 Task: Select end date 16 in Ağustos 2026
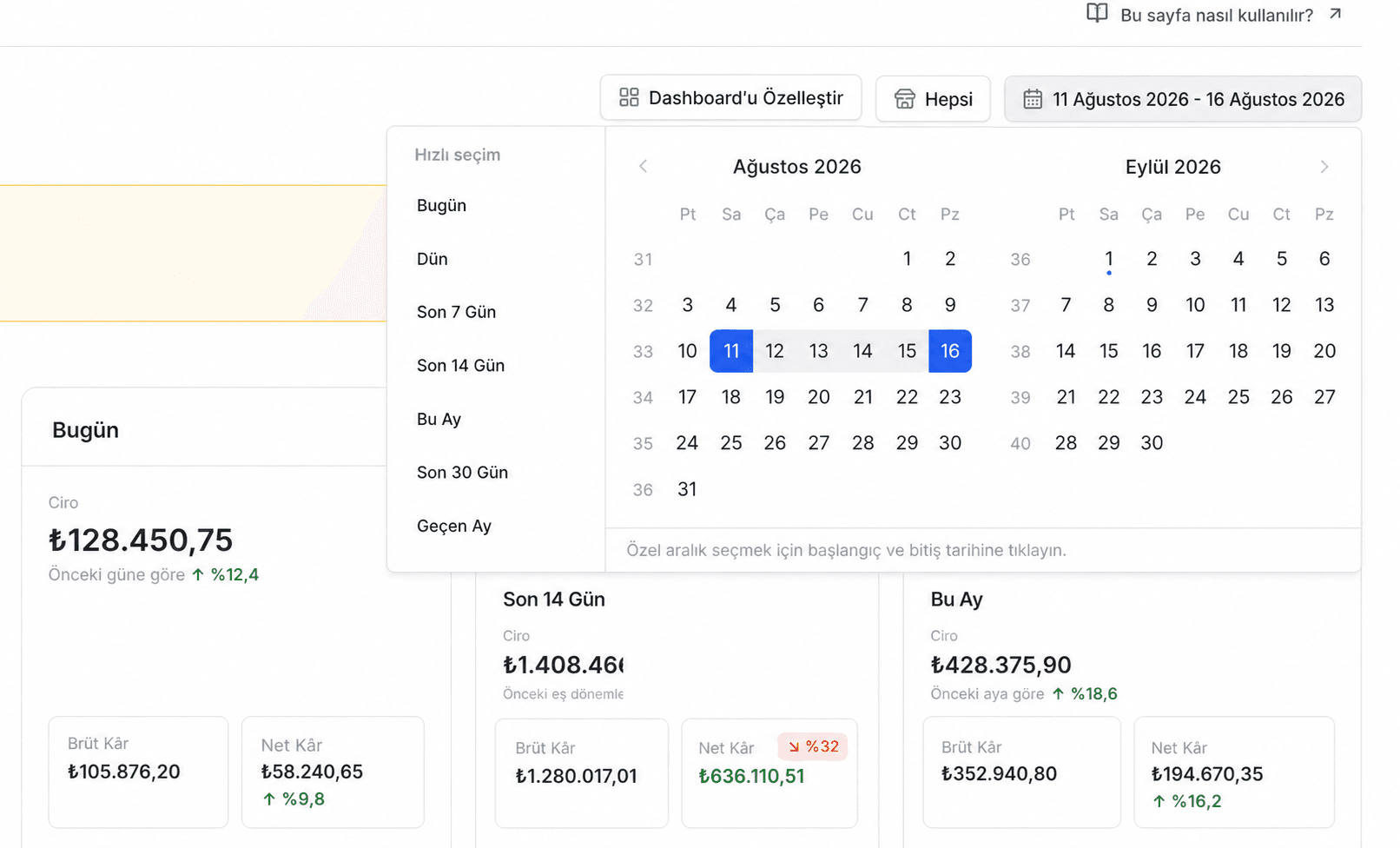[950, 351]
